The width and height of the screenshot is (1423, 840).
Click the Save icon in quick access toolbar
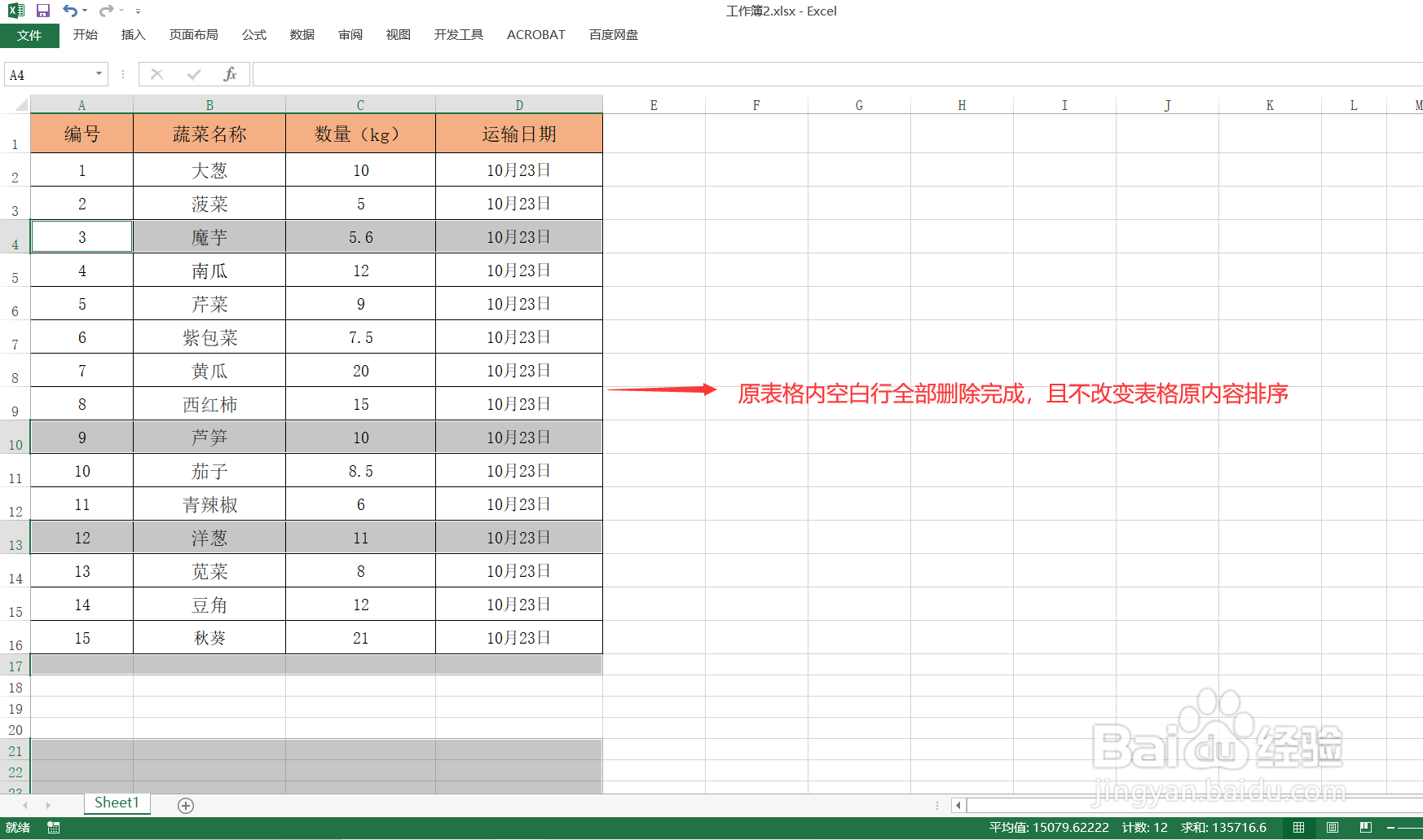click(x=43, y=11)
